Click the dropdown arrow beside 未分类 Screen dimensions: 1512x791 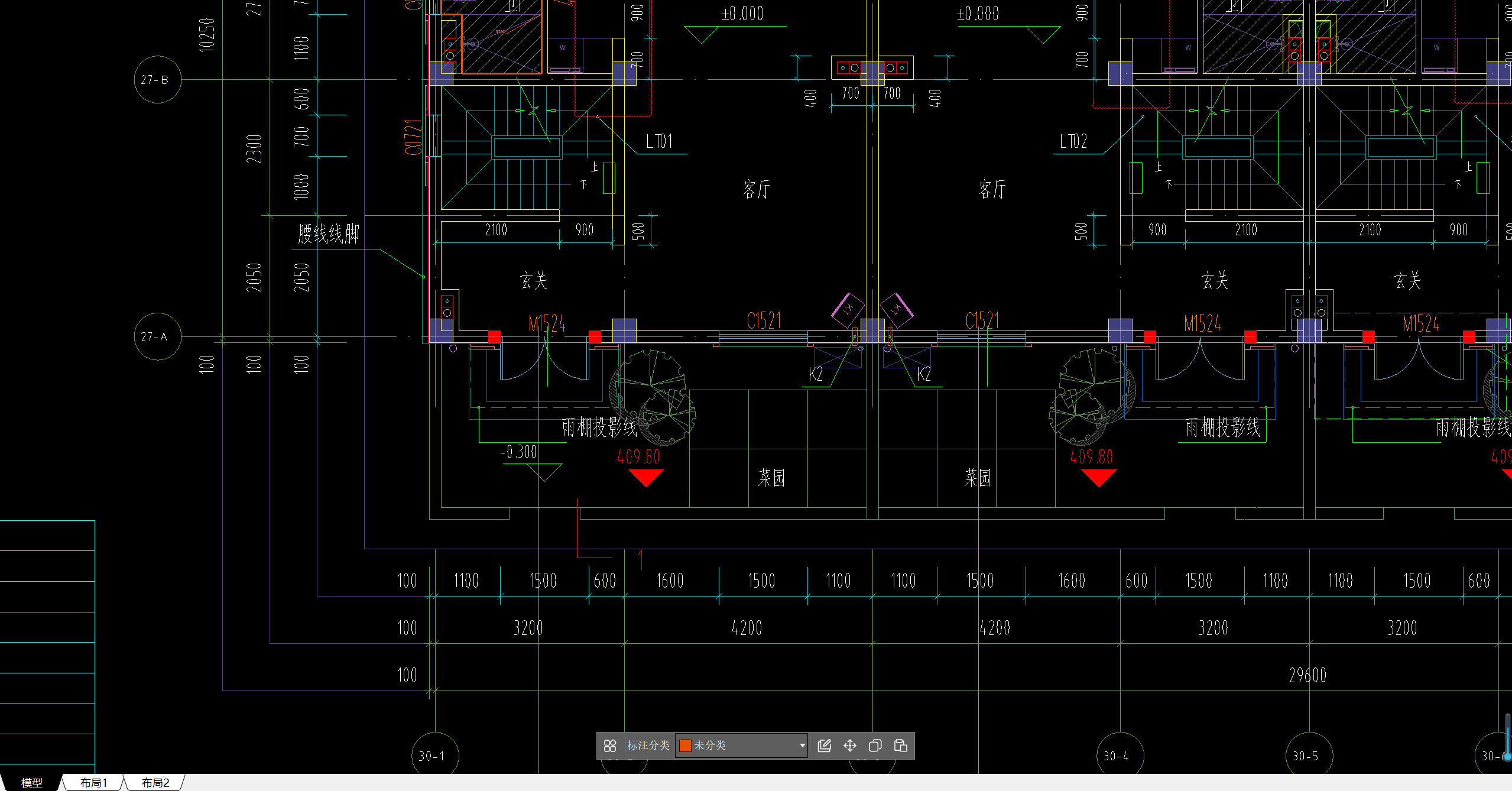[x=802, y=745]
